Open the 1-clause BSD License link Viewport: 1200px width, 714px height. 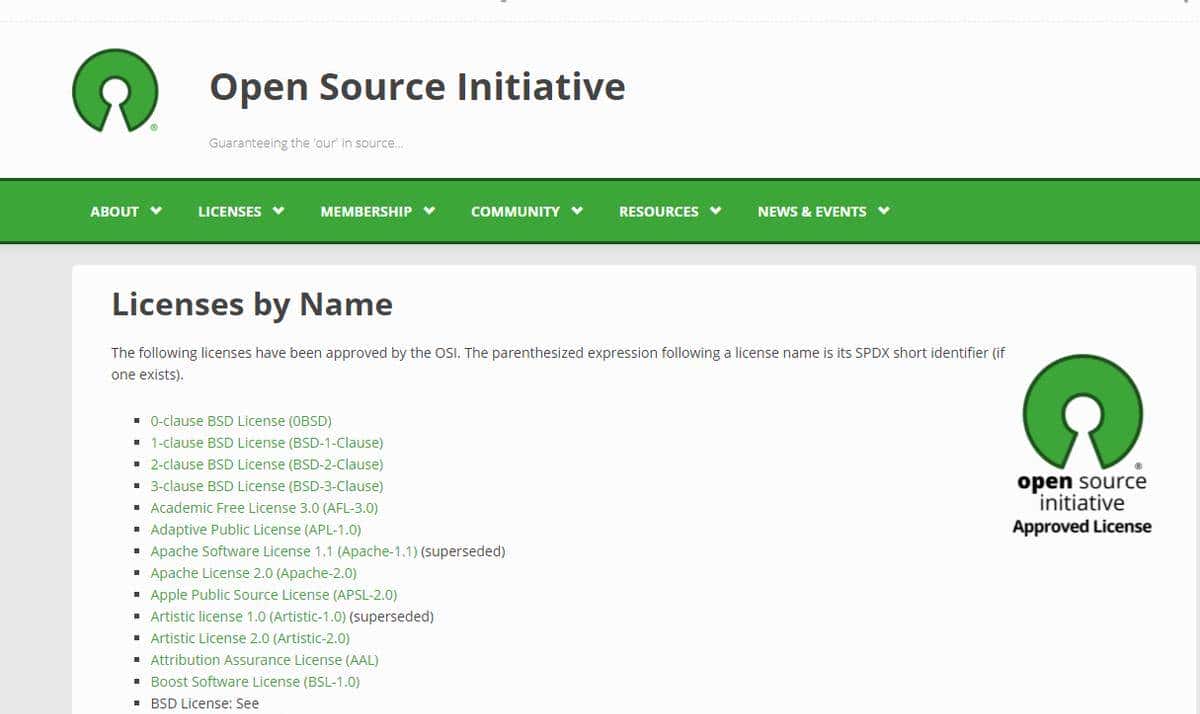(x=266, y=442)
